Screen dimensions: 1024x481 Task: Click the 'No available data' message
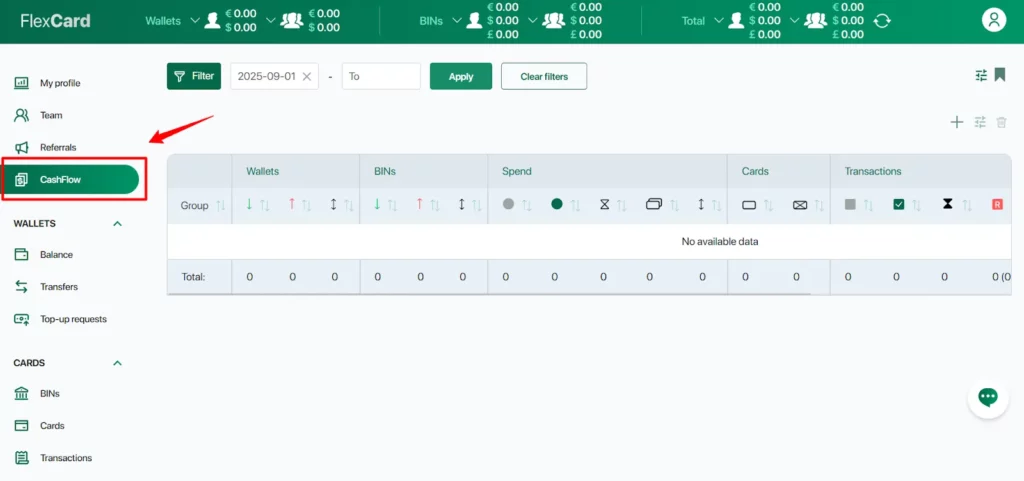[720, 241]
